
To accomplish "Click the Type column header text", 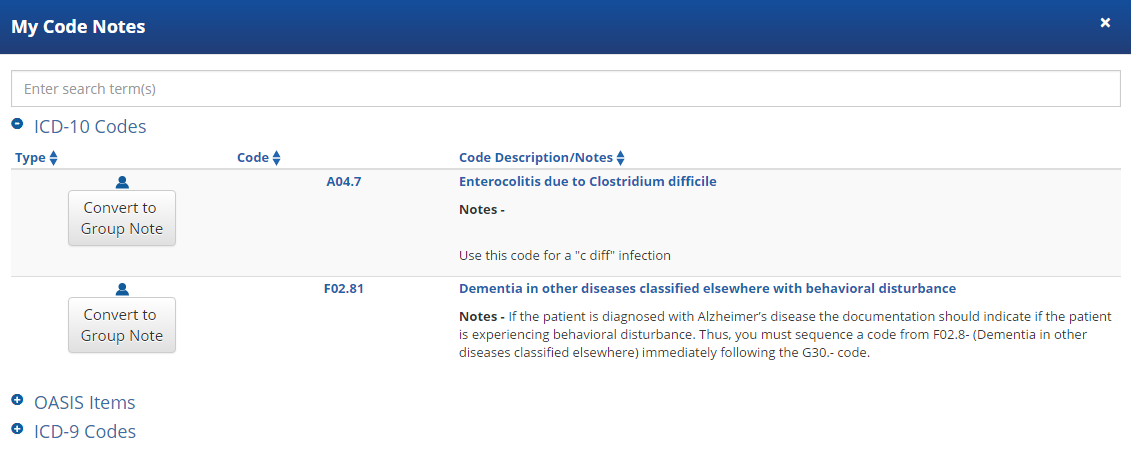I will [x=30, y=158].
